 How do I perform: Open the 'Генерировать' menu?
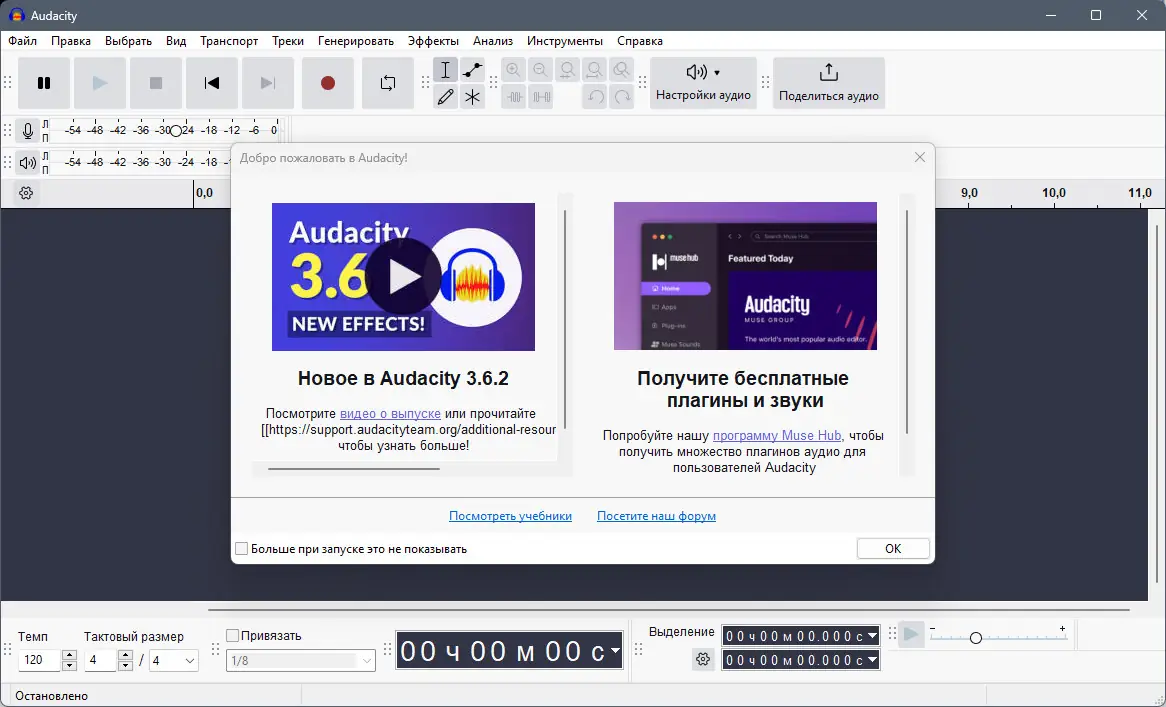355,41
